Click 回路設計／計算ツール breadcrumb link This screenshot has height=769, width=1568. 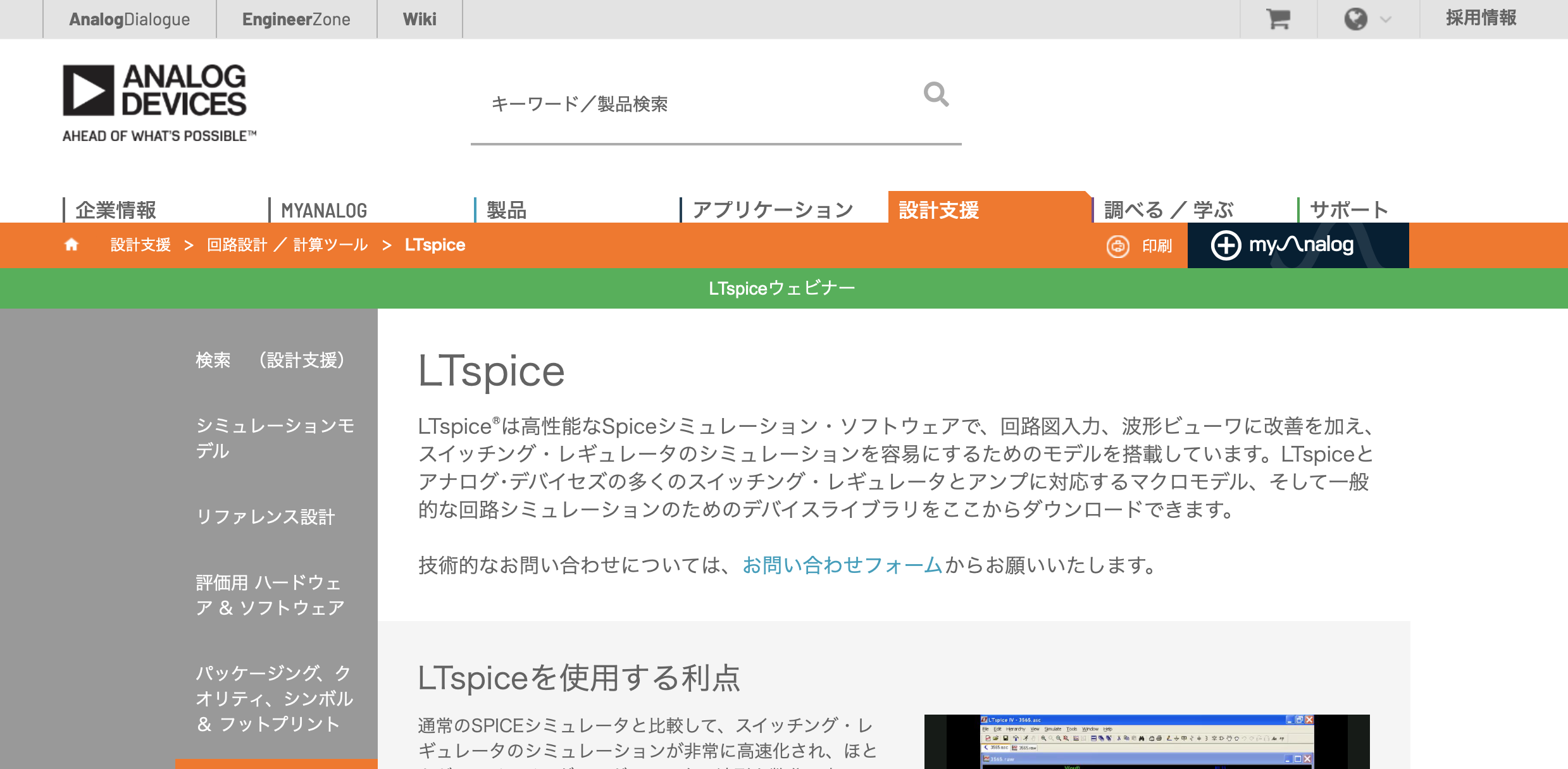pos(287,245)
